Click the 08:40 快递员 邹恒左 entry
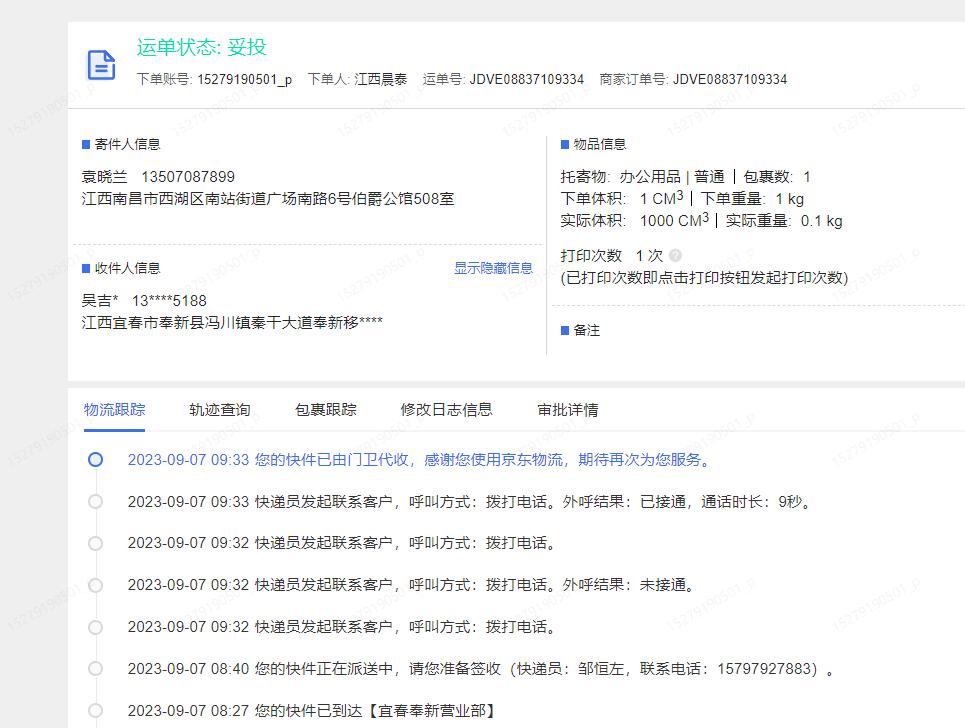This screenshot has width=965, height=728. click(x=481, y=669)
